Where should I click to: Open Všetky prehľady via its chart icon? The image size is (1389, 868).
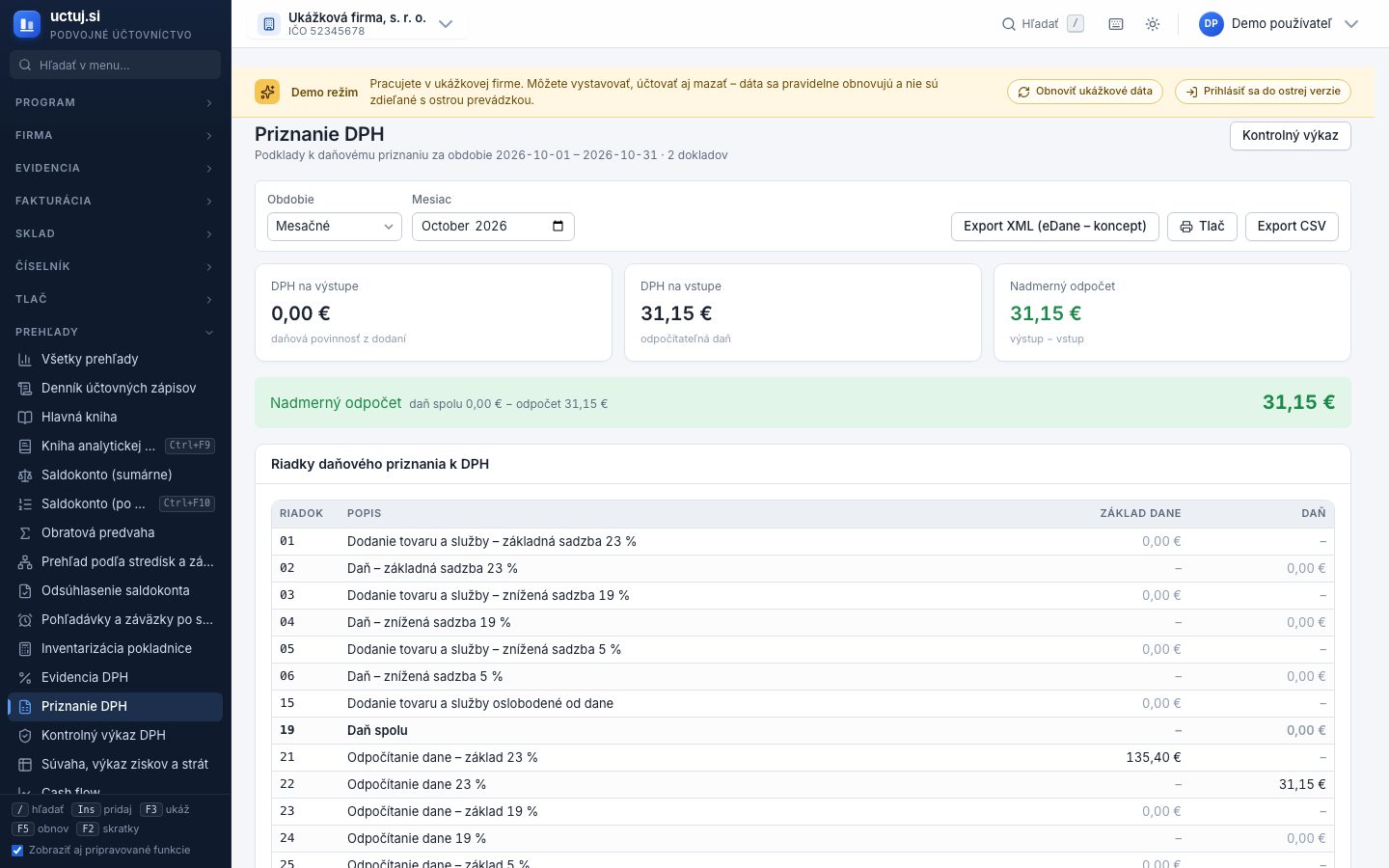coord(25,359)
